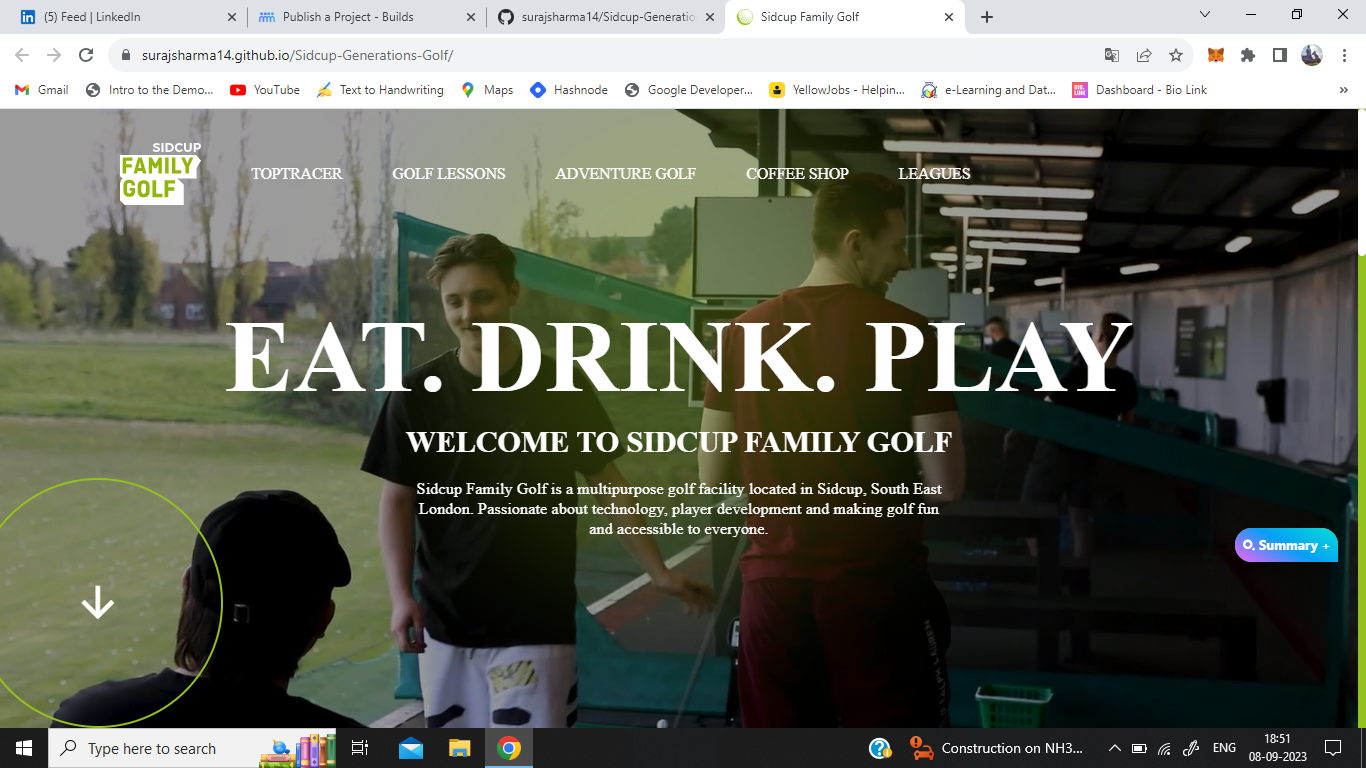Open Task View on taskbar

(x=360, y=748)
